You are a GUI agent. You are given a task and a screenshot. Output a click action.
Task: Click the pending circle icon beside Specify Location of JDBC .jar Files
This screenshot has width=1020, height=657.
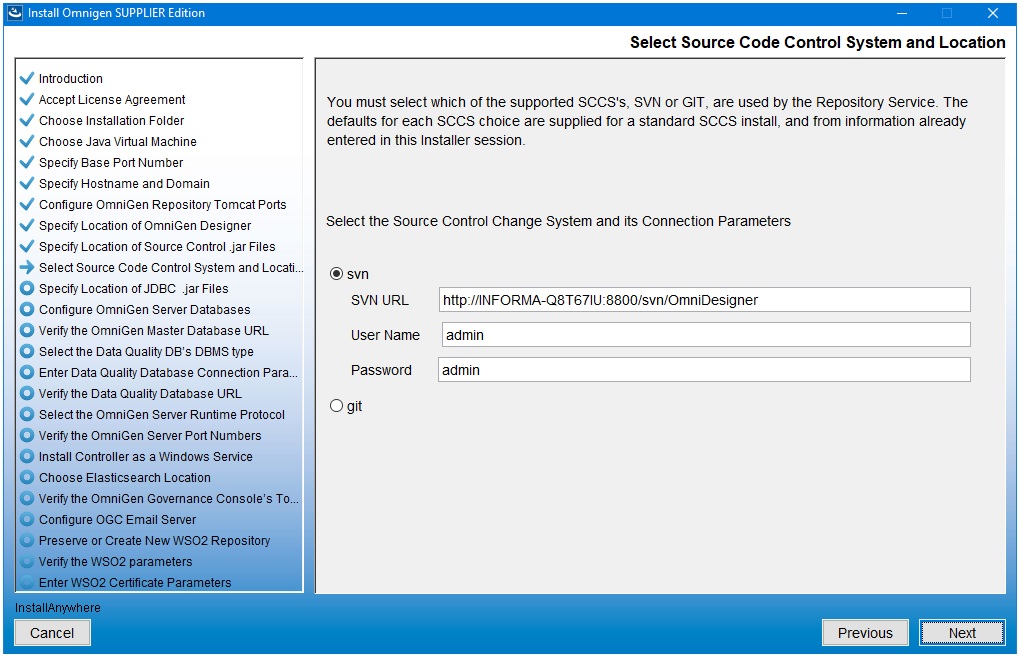point(27,288)
